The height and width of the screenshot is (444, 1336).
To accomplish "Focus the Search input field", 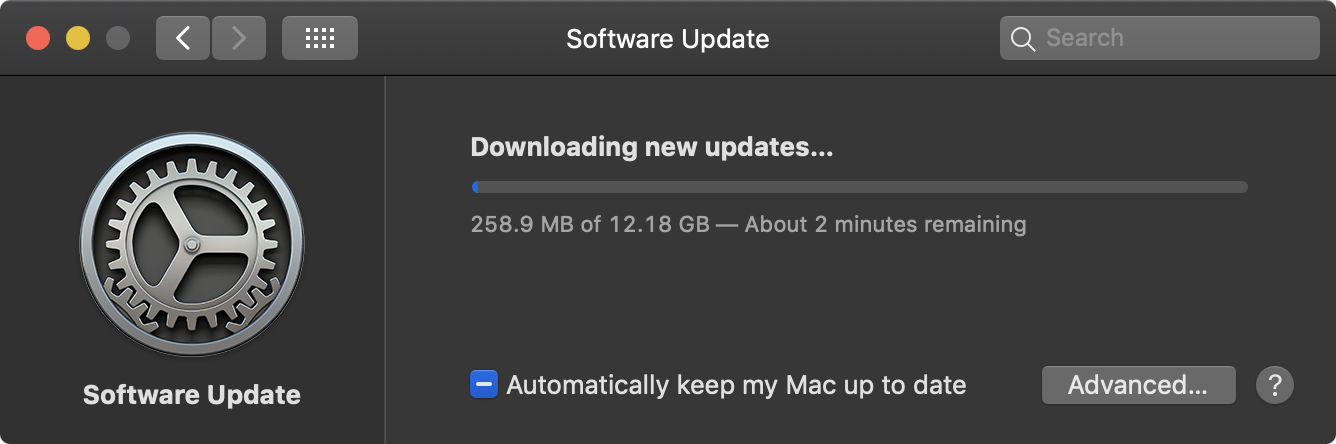I will [1160, 38].
